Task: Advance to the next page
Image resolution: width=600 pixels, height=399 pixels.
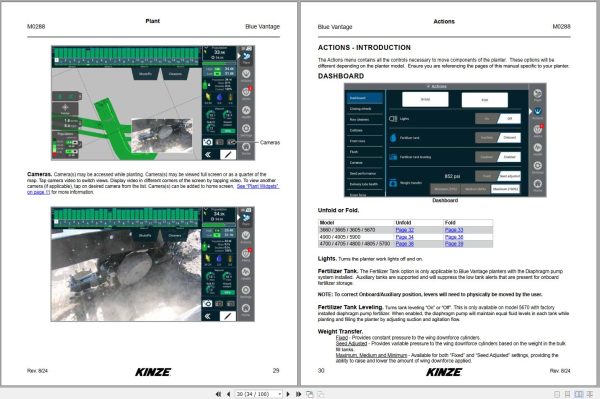Action: pyautogui.click(x=288, y=394)
